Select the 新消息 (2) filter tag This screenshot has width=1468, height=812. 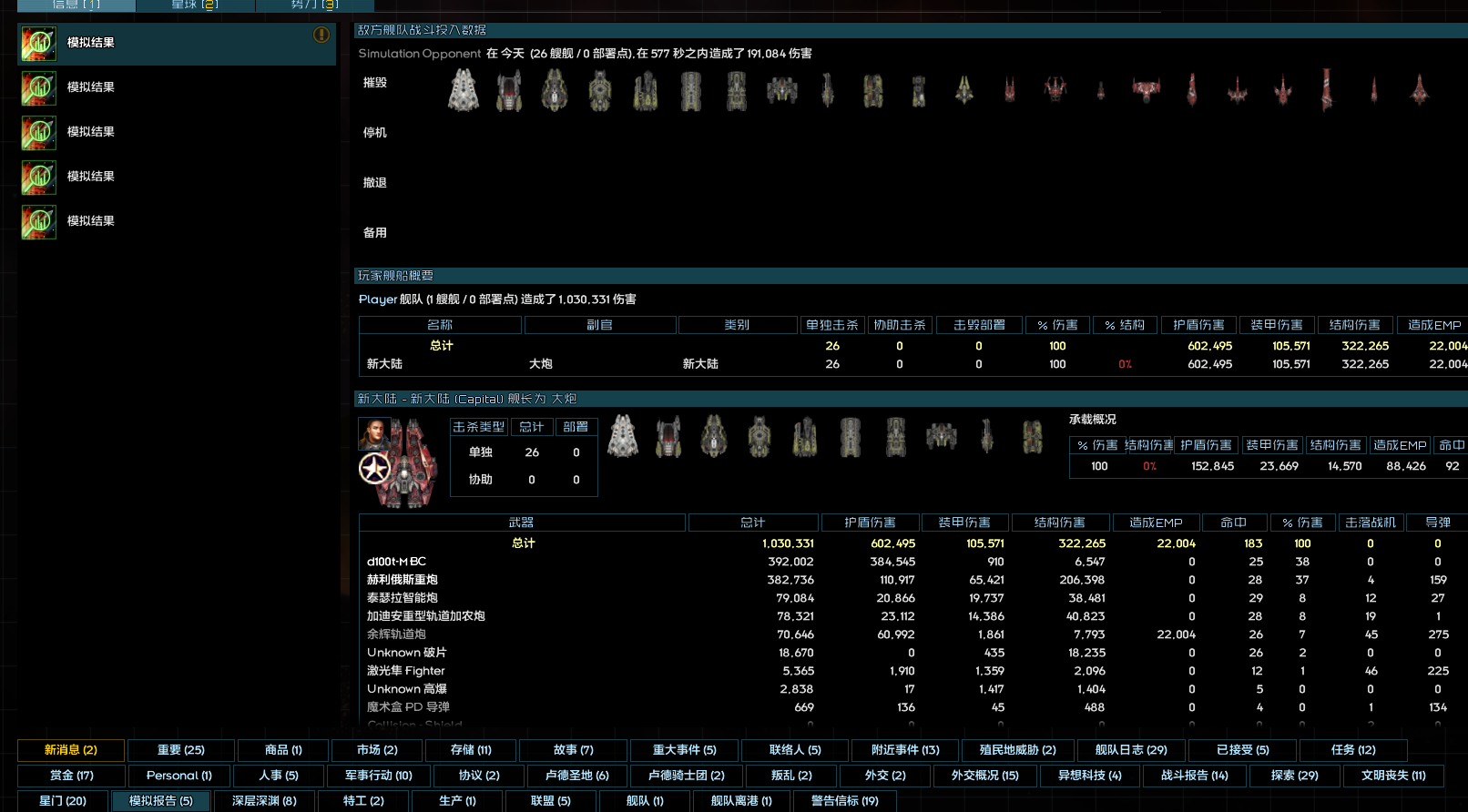coord(71,750)
